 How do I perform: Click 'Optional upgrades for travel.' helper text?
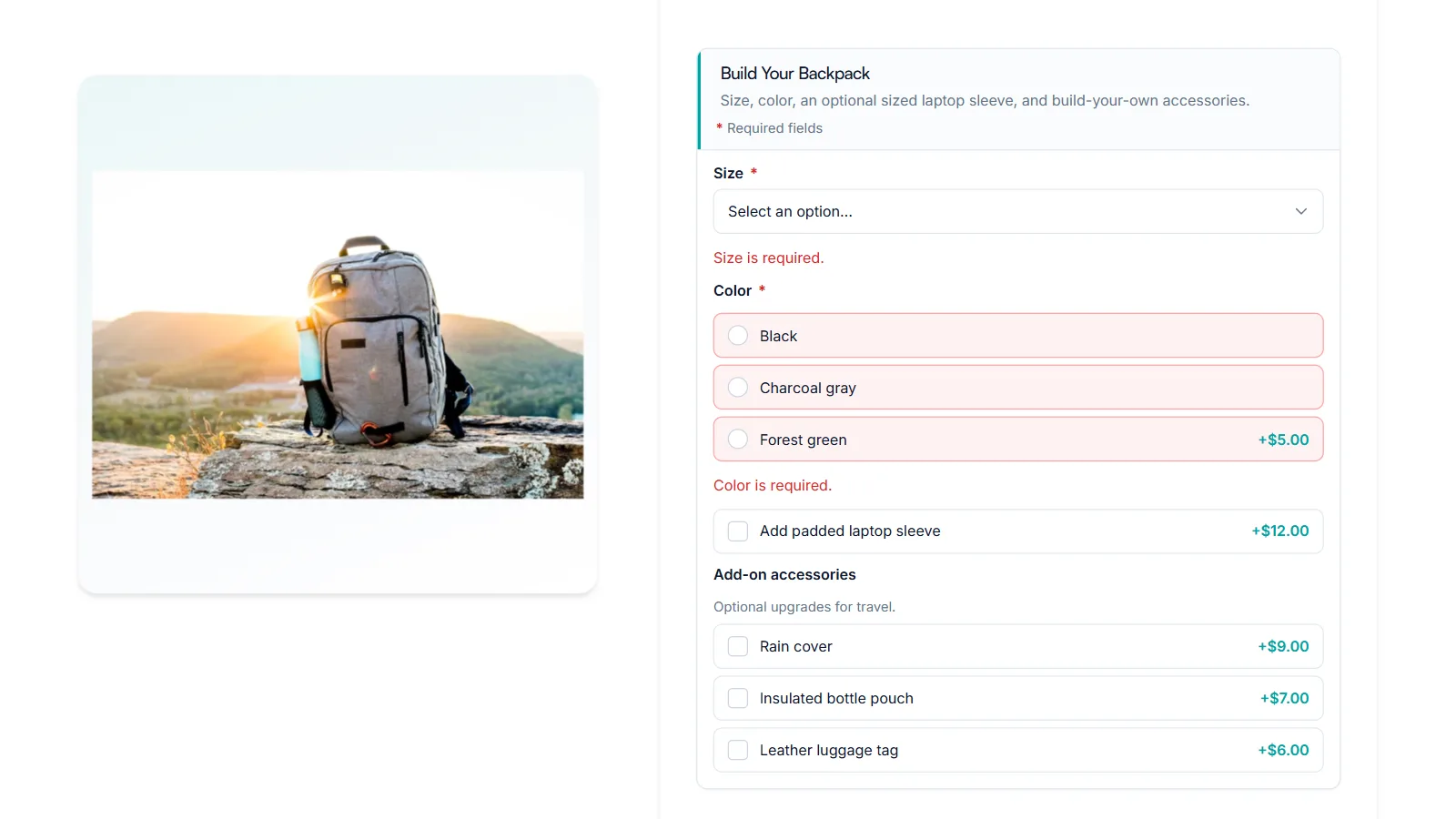coord(804,607)
